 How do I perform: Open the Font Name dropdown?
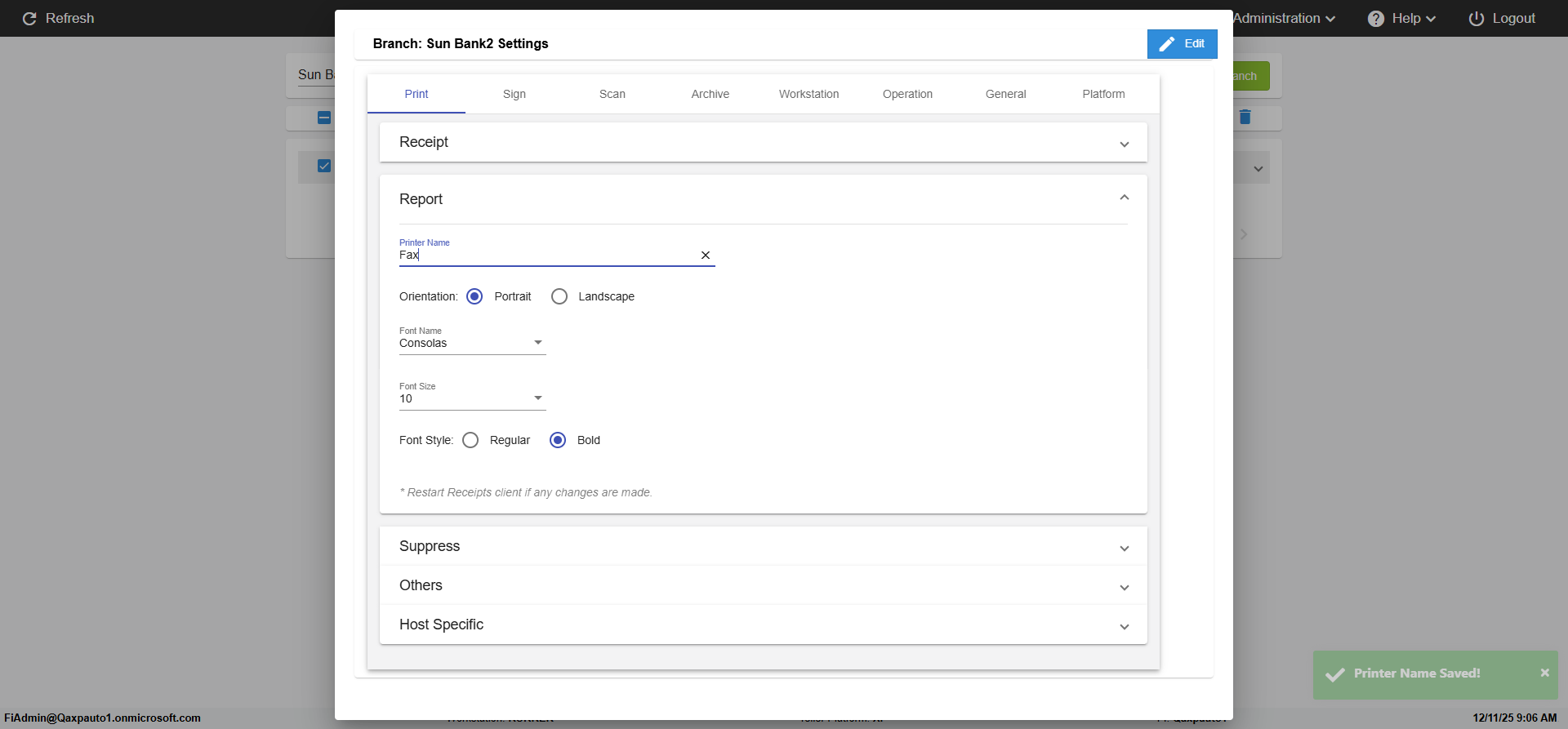pos(472,343)
